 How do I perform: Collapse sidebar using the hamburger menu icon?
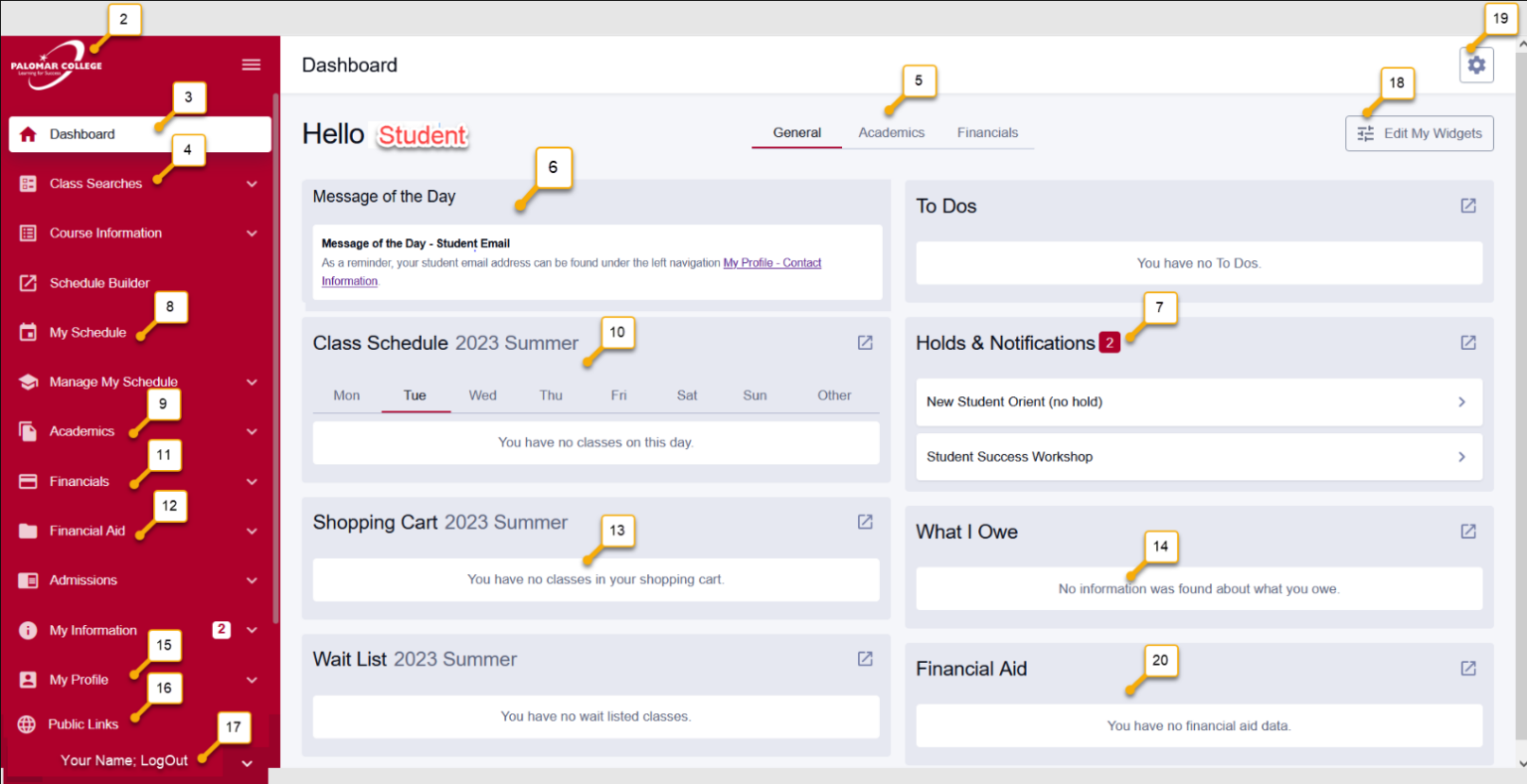coord(252,65)
